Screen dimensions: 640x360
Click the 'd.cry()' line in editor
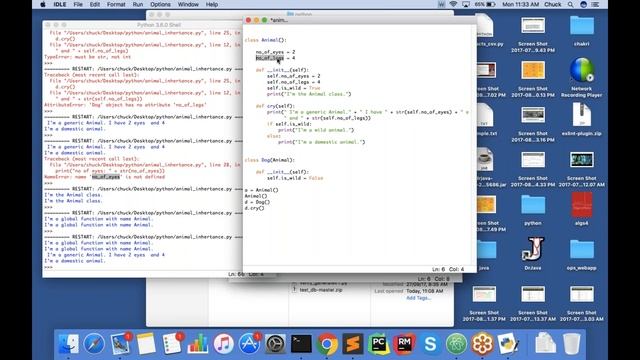point(254,208)
